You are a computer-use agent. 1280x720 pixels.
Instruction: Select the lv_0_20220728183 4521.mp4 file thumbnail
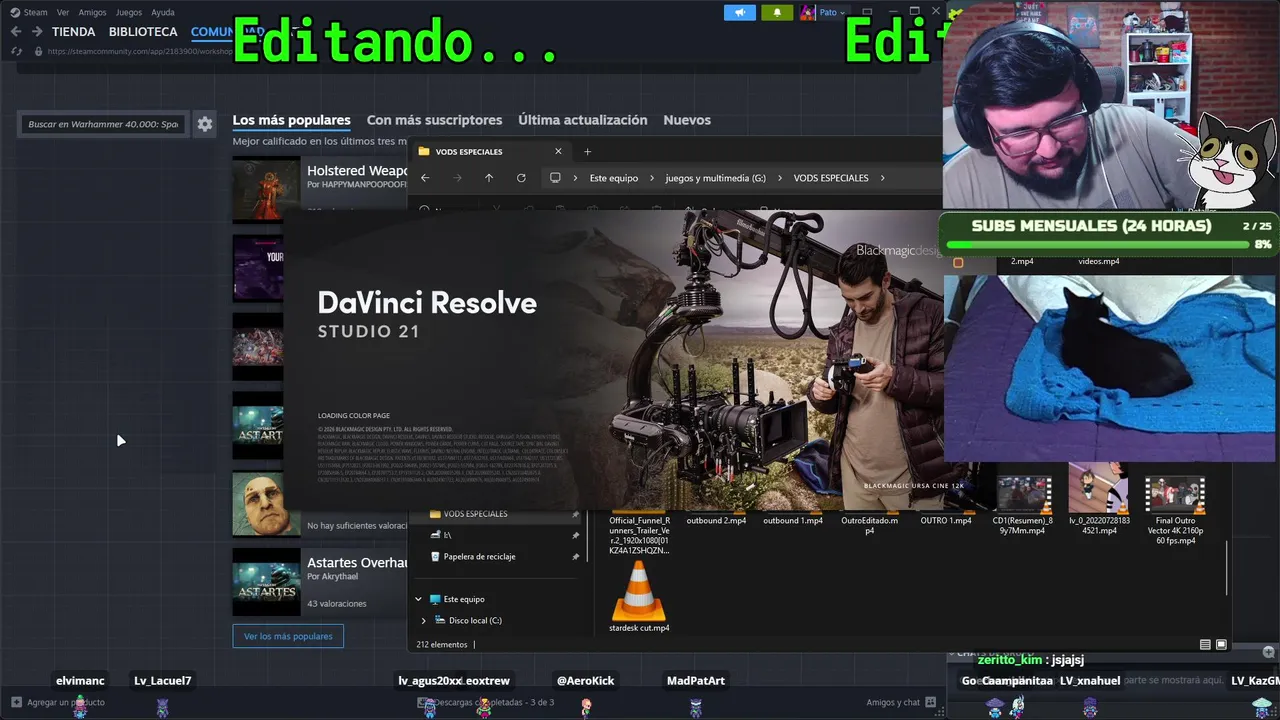(1099, 489)
